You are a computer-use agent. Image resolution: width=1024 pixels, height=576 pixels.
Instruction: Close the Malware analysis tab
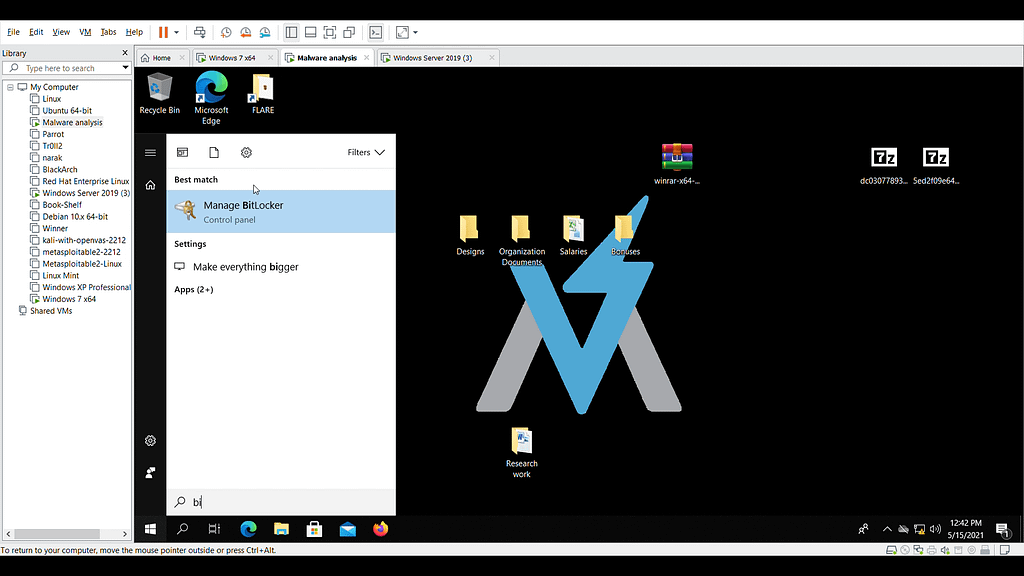coord(366,57)
